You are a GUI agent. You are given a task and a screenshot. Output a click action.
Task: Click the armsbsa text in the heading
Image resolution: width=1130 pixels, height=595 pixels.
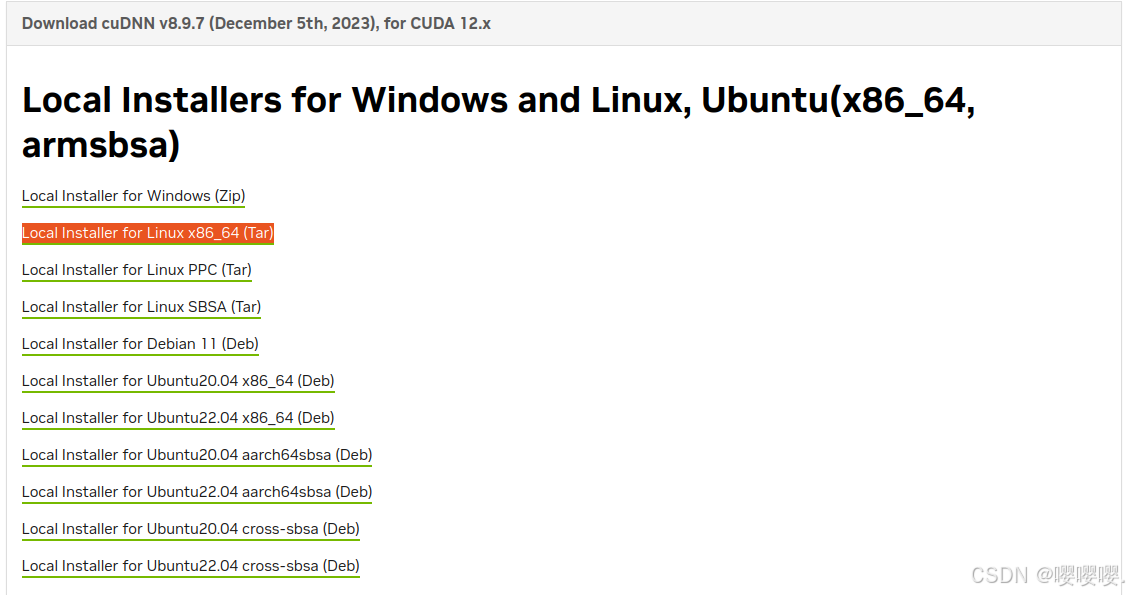(98, 145)
